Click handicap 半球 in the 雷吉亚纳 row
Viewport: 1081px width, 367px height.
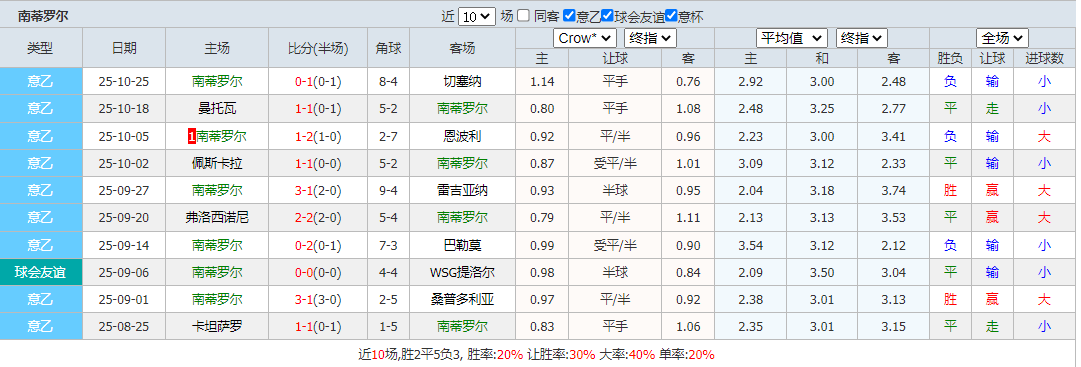click(x=615, y=190)
